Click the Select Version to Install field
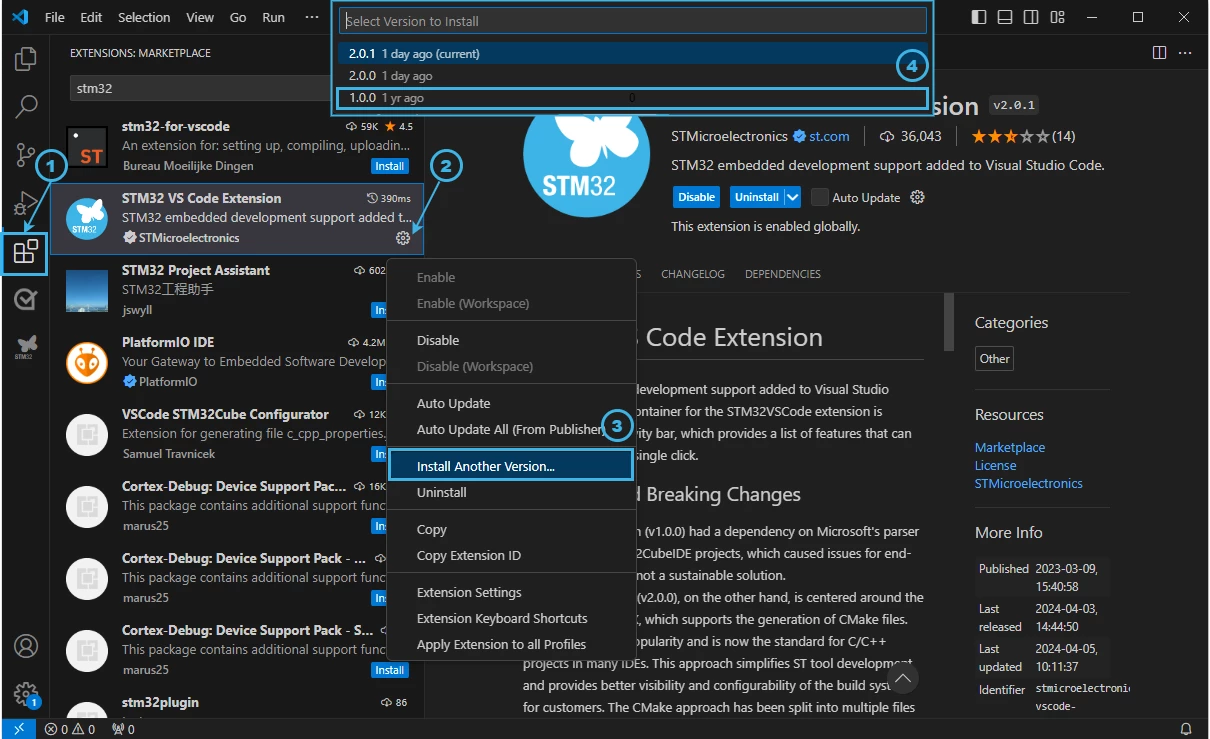 [x=633, y=21]
